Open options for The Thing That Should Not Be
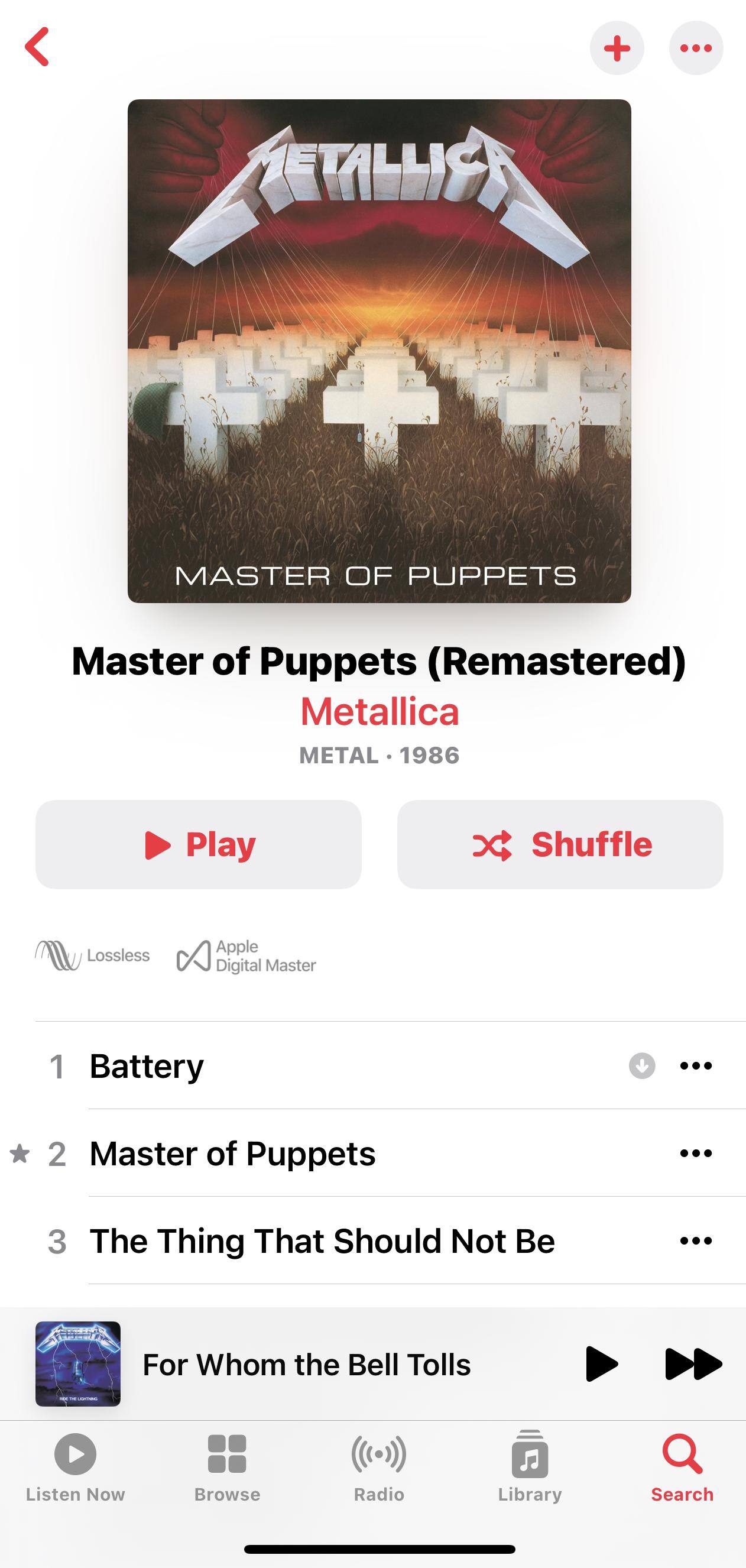The height and width of the screenshot is (1568, 746). [696, 1240]
